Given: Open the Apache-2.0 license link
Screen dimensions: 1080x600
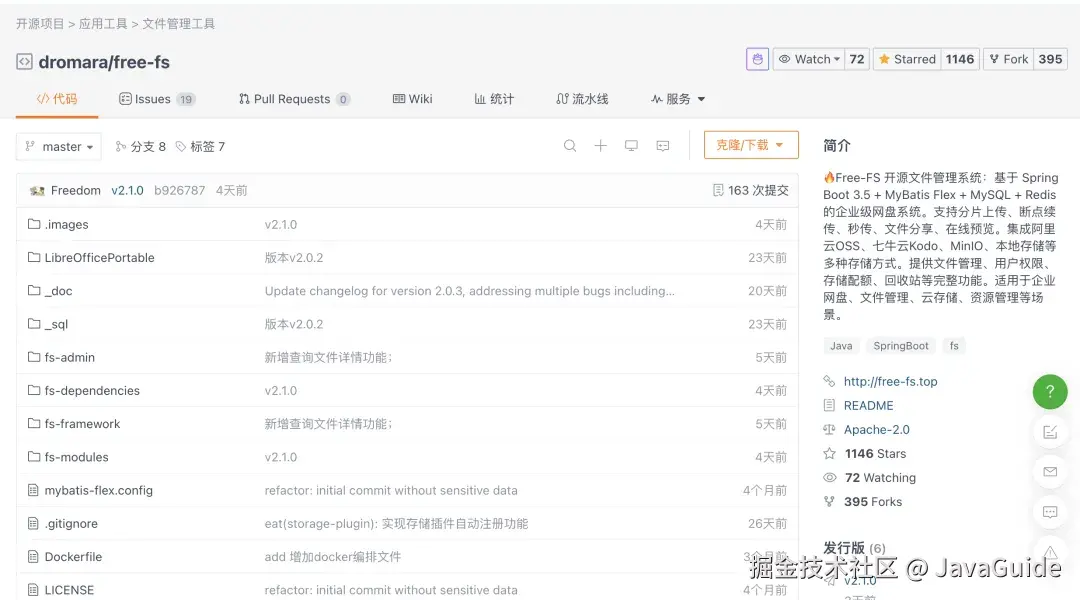Looking at the screenshot, I should point(875,429).
